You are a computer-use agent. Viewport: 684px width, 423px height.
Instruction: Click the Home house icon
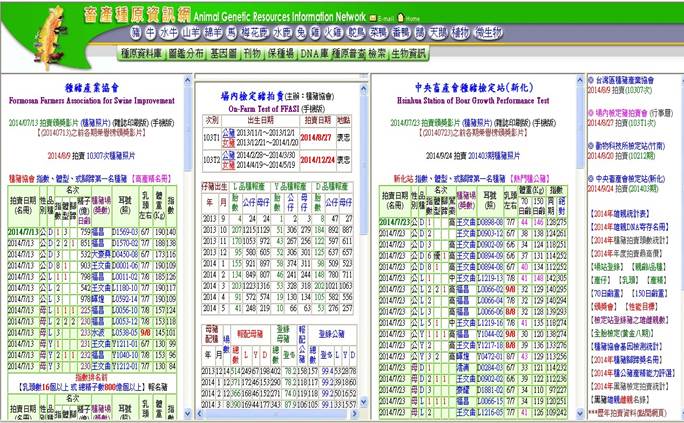[x=400, y=17]
